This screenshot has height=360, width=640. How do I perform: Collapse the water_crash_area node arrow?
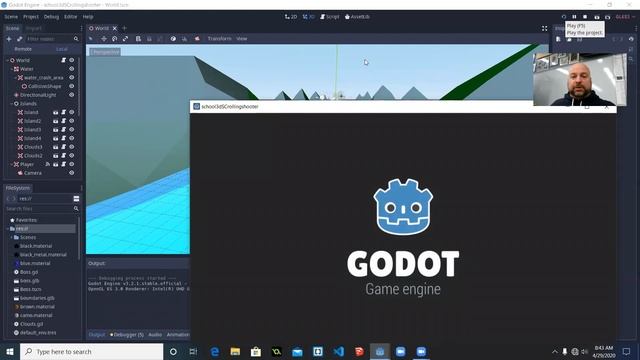[x=16, y=78]
